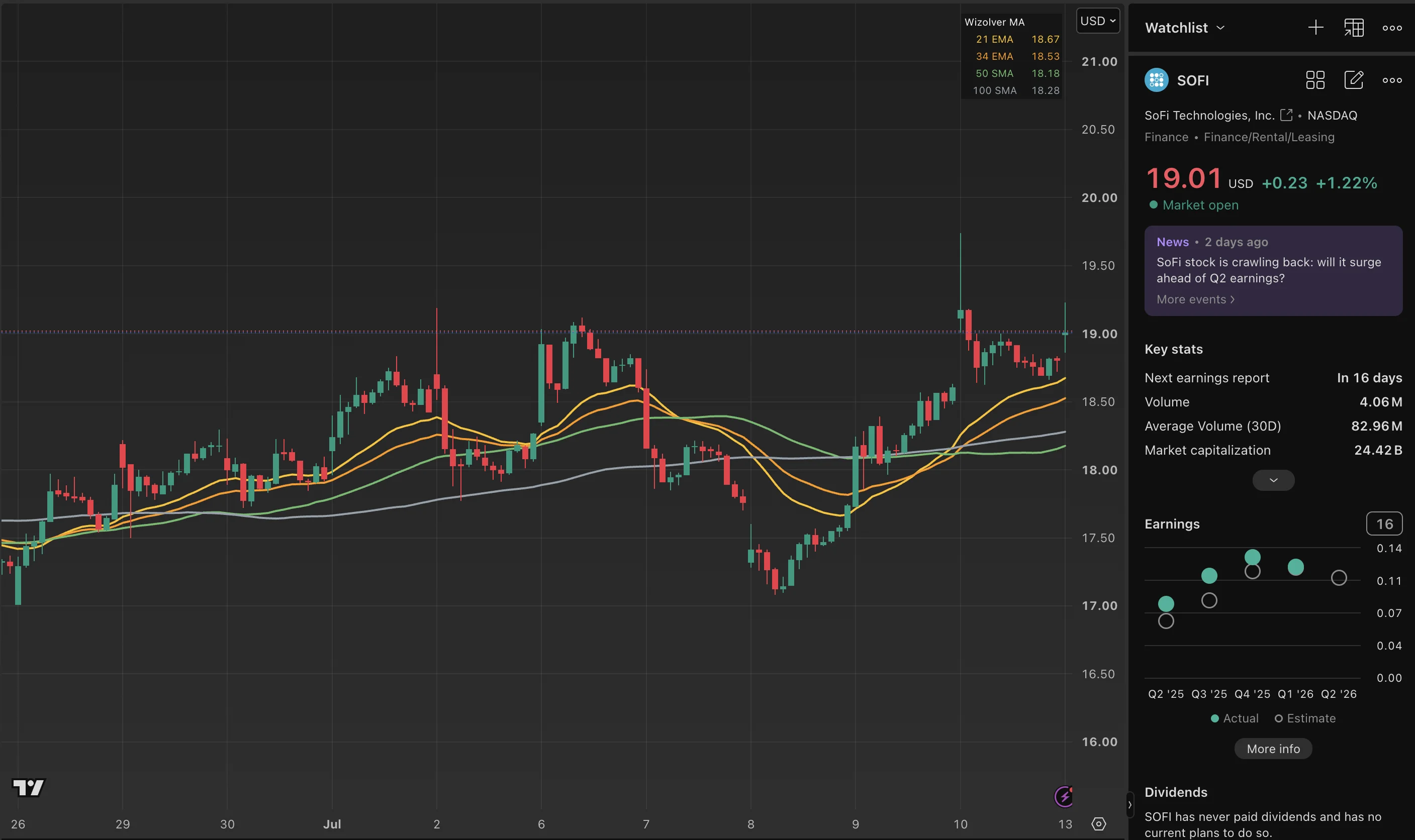Click Average Volume (30D) 82.96 M value
1415x840 pixels.
coord(1376,426)
